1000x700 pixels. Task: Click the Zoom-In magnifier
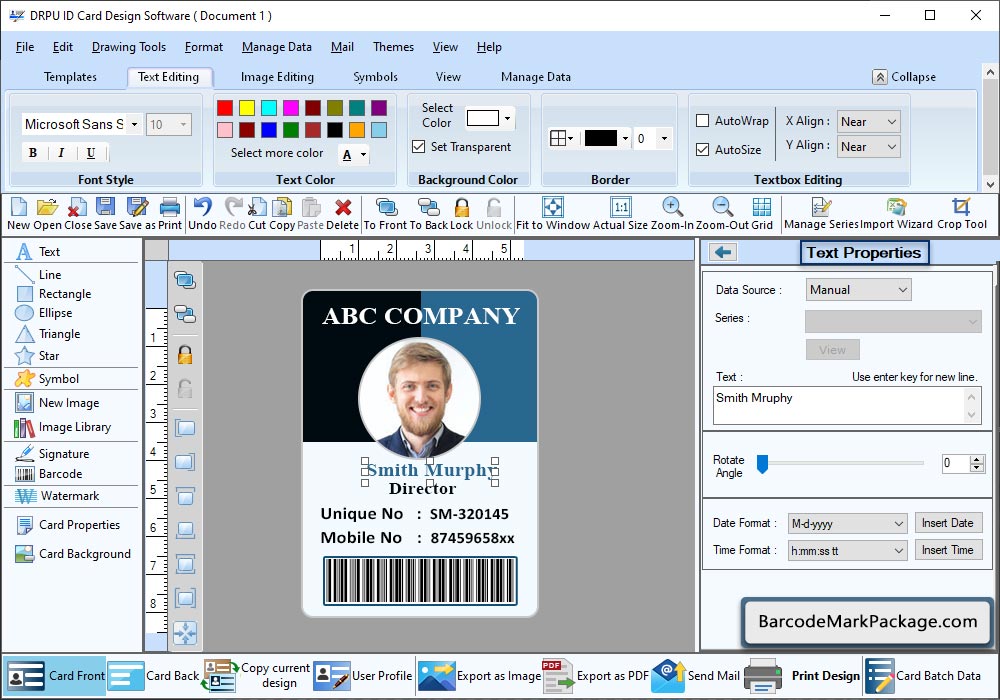click(672, 214)
